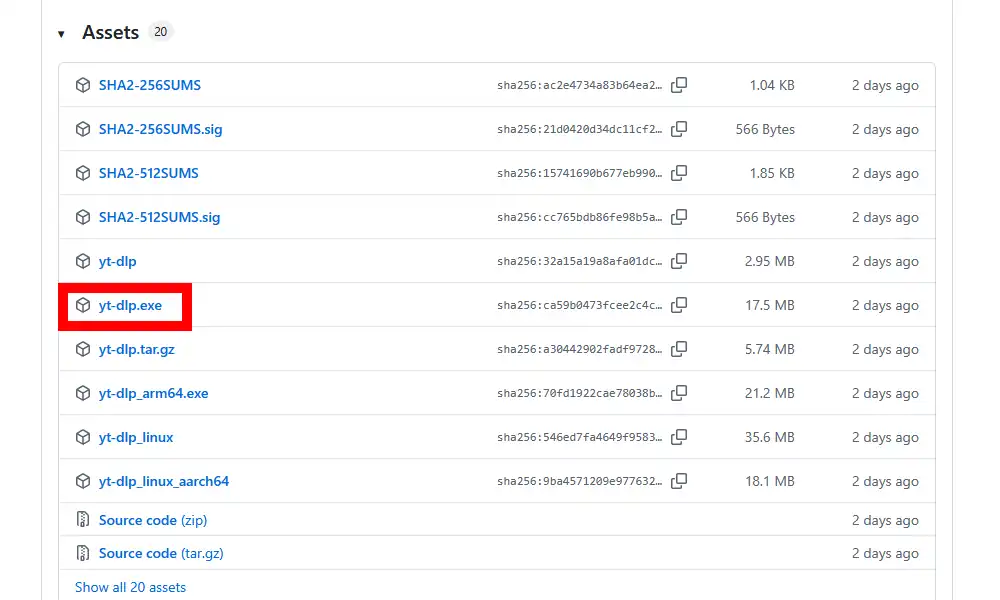This screenshot has height=600, width=1000.
Task: Click the package icon beside SHA2-512SUMS
Action: pyautogui.click(x=83, y=173)
